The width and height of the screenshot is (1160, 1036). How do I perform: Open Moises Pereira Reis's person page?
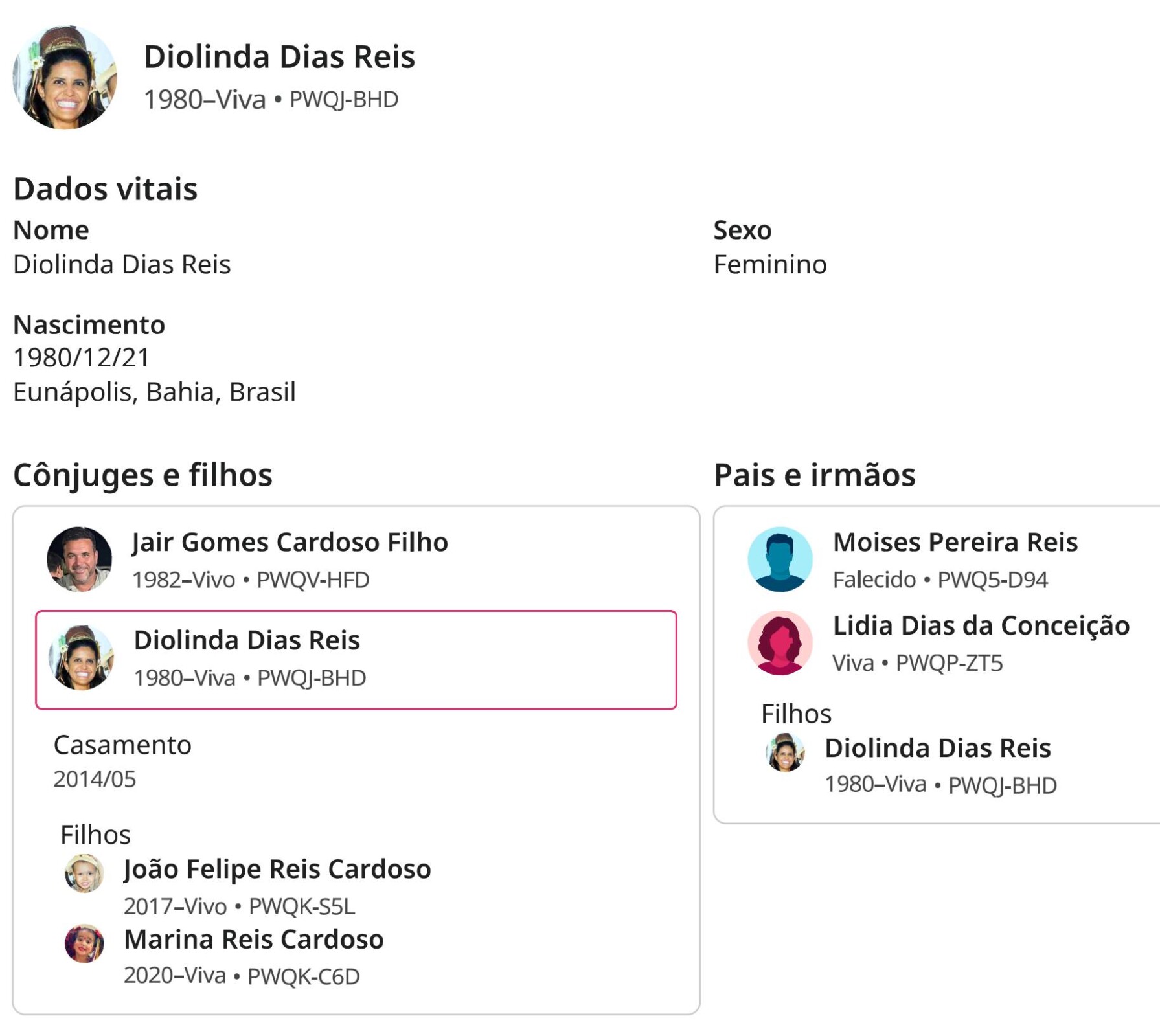[955, 542]
